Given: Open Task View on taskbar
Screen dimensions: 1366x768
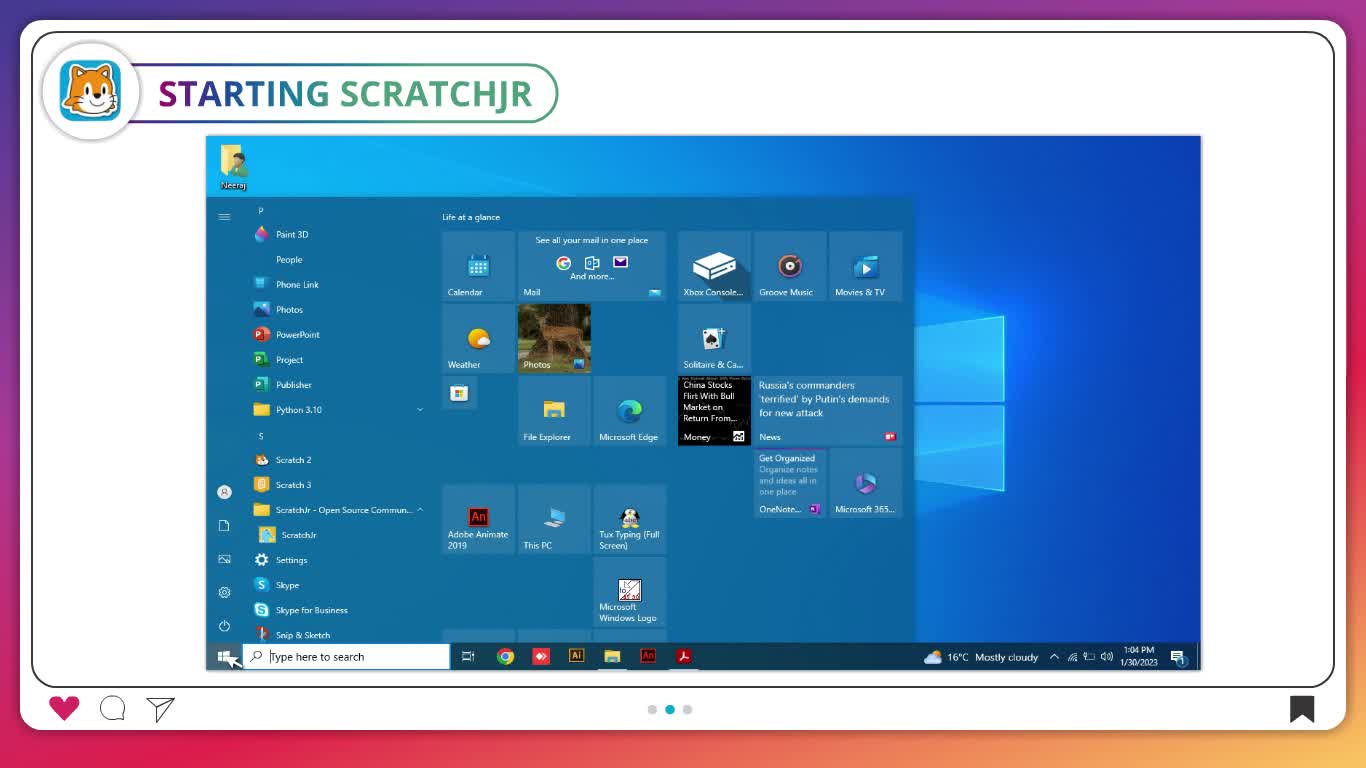Looking at the screenshot, I should pyautogui.click(x=468, y=657).
